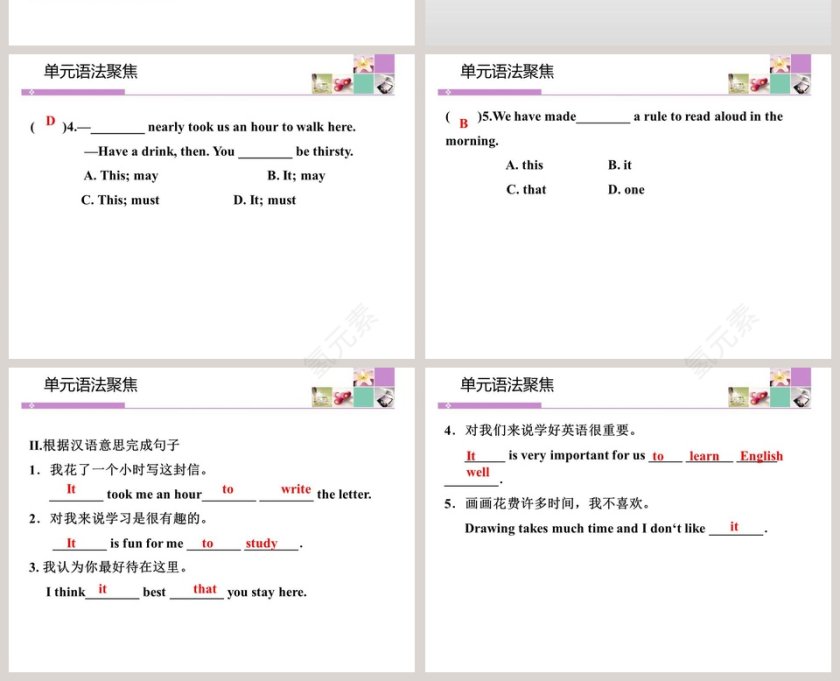Click the red answer 'write' in sentence 1
Image resolution: width=840 pixels, height=681 pixels.
point(296,489)
